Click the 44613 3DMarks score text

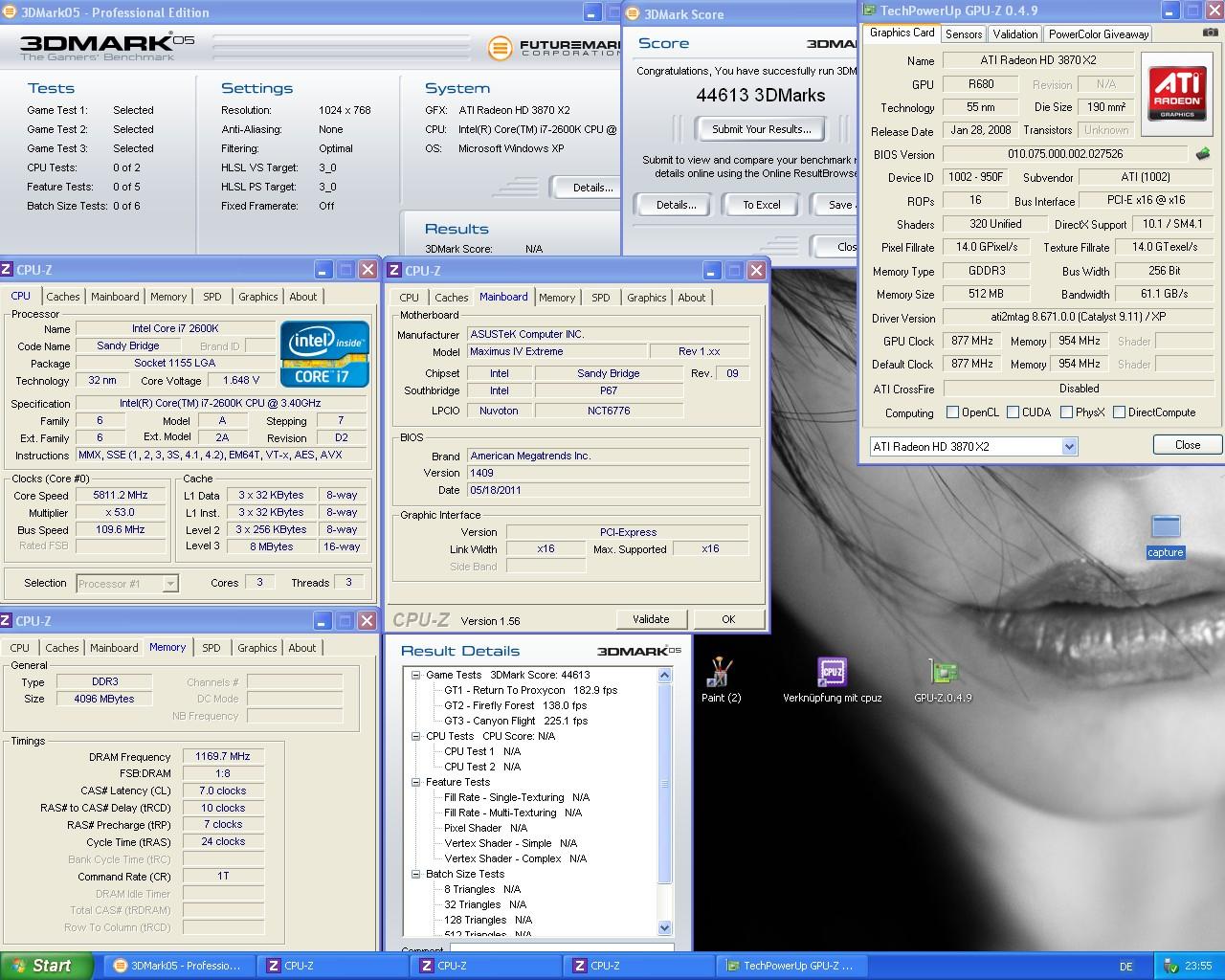(x=761, y=95)
